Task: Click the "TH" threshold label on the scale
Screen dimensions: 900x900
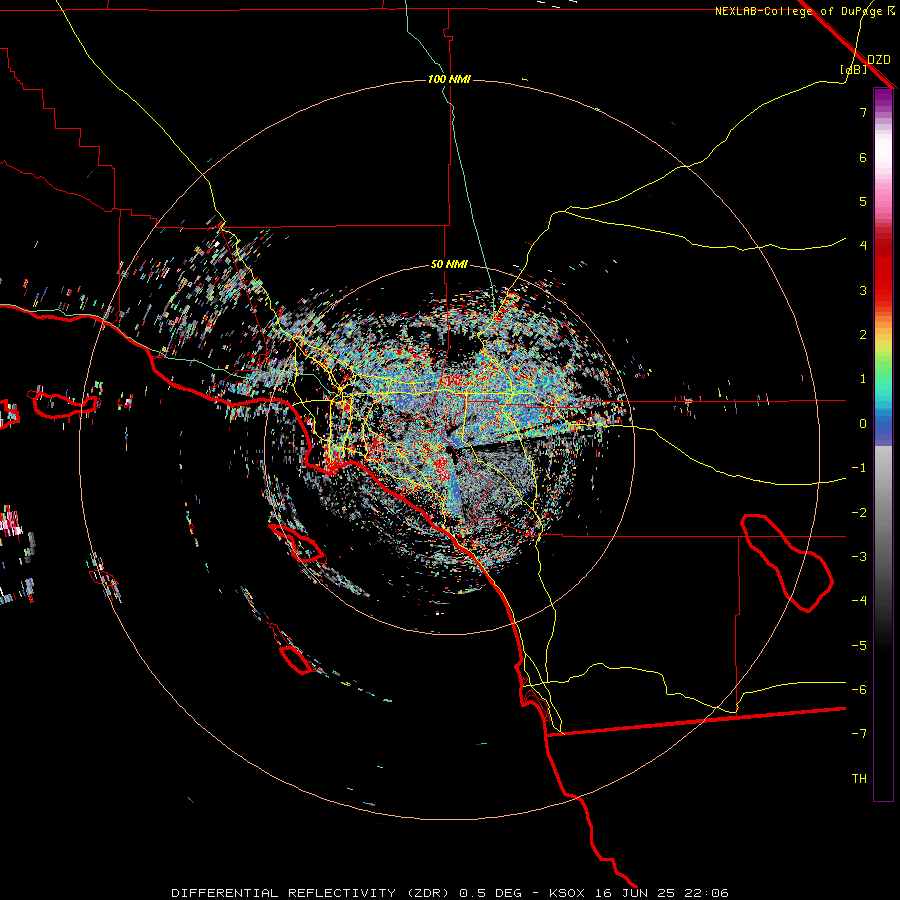Action: click(x=859, y=779)
